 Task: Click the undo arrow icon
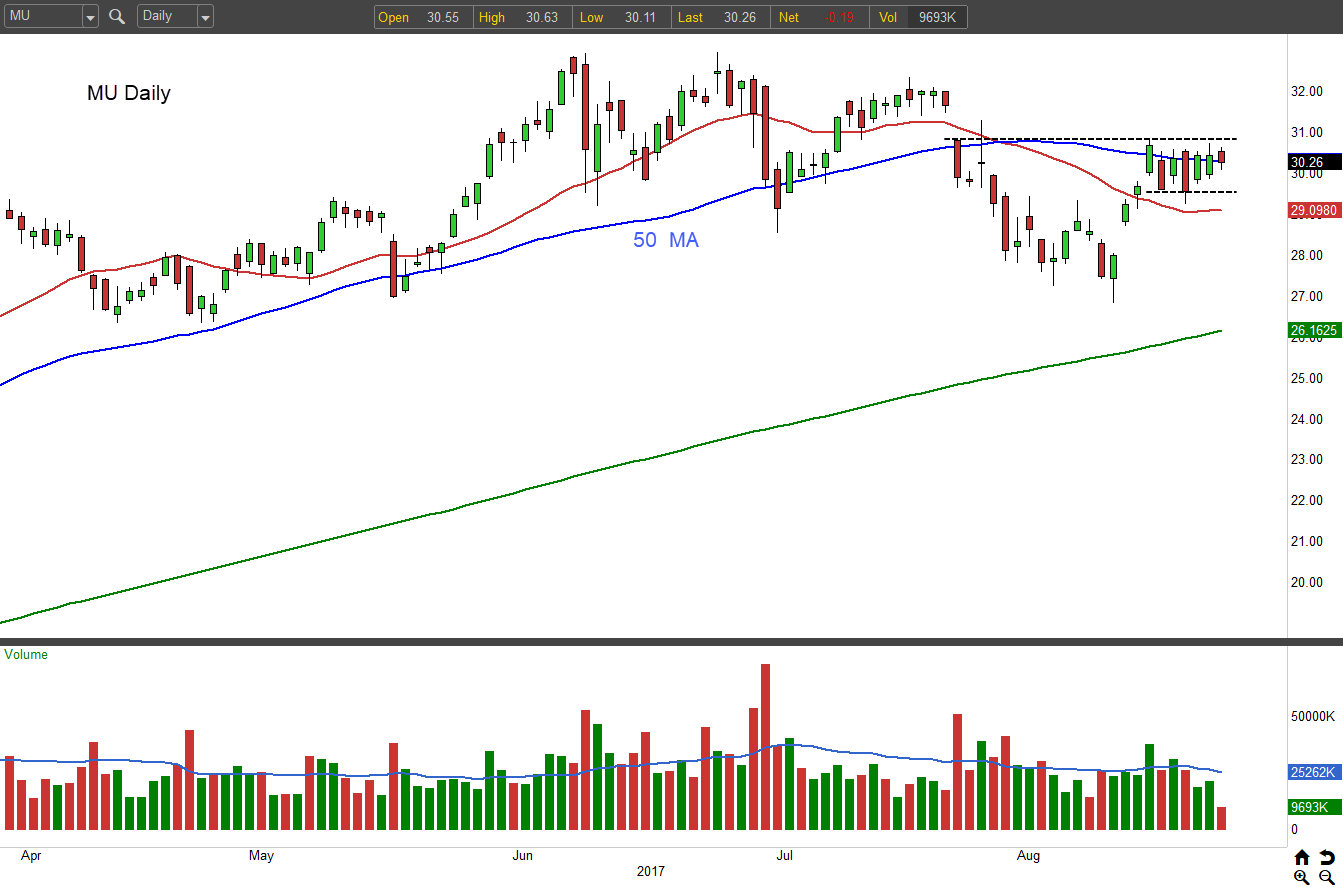pyautogui.click(x=1326, y=857)
